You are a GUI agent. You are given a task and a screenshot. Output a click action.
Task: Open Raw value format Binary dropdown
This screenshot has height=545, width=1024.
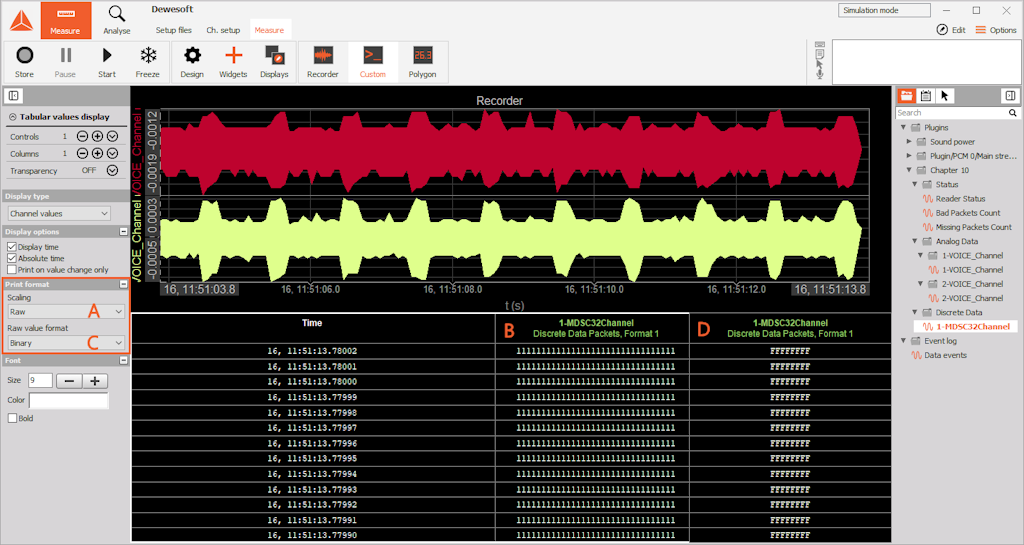coord(65,343)
